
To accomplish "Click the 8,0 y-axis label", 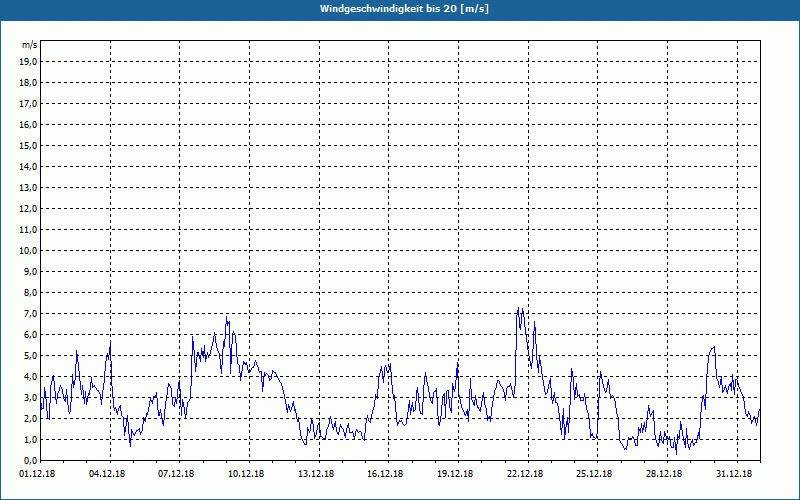I will click(x=30, y=292).
